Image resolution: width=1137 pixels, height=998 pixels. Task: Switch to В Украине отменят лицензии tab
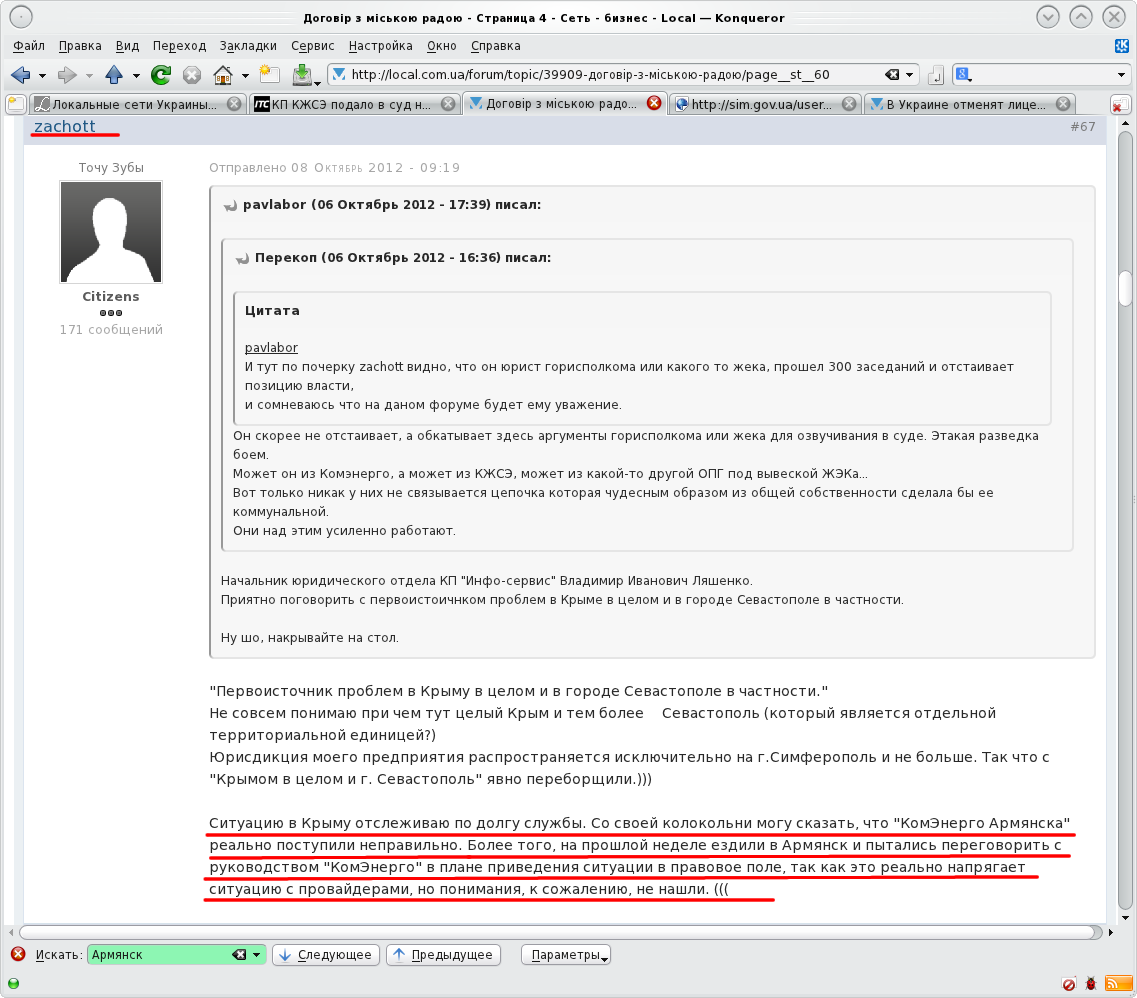[969, 104]
